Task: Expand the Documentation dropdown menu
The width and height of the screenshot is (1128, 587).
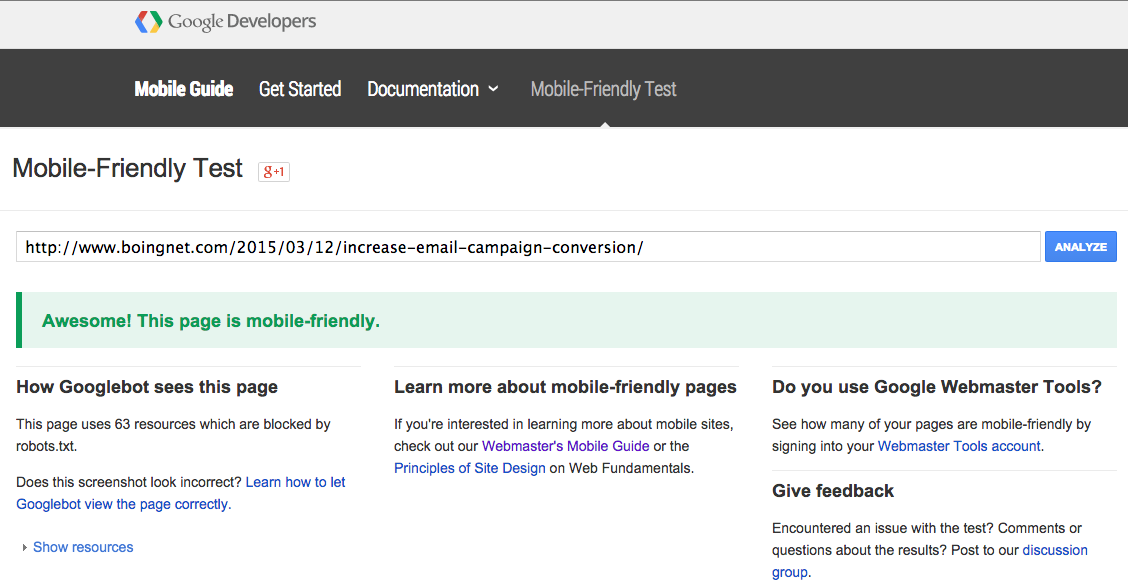Action: coord(433,89)
